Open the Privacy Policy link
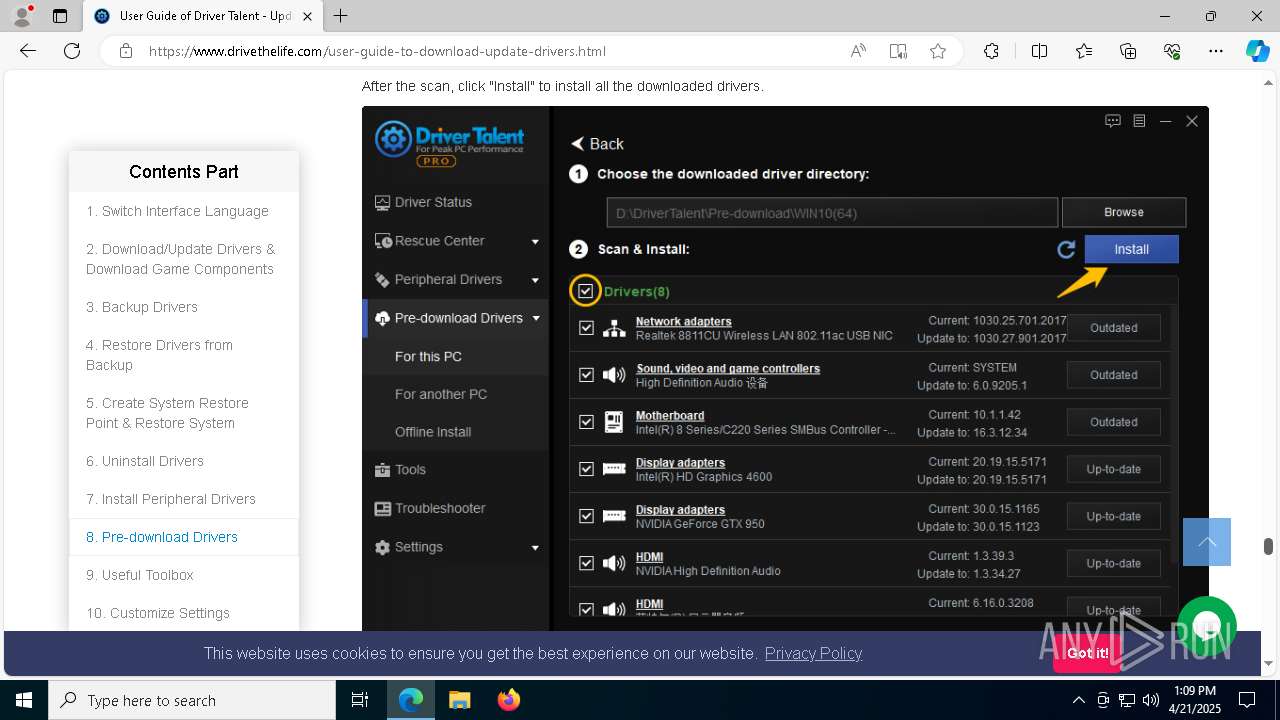This screenshot has width=1280, height=720. tap(813, 653)
